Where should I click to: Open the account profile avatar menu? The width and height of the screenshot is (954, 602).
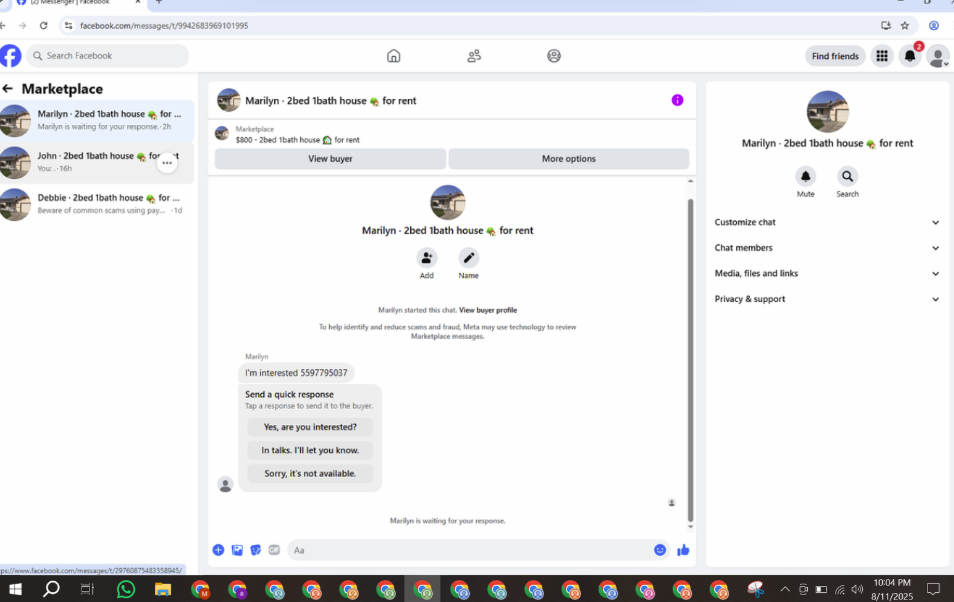[938, 56]
